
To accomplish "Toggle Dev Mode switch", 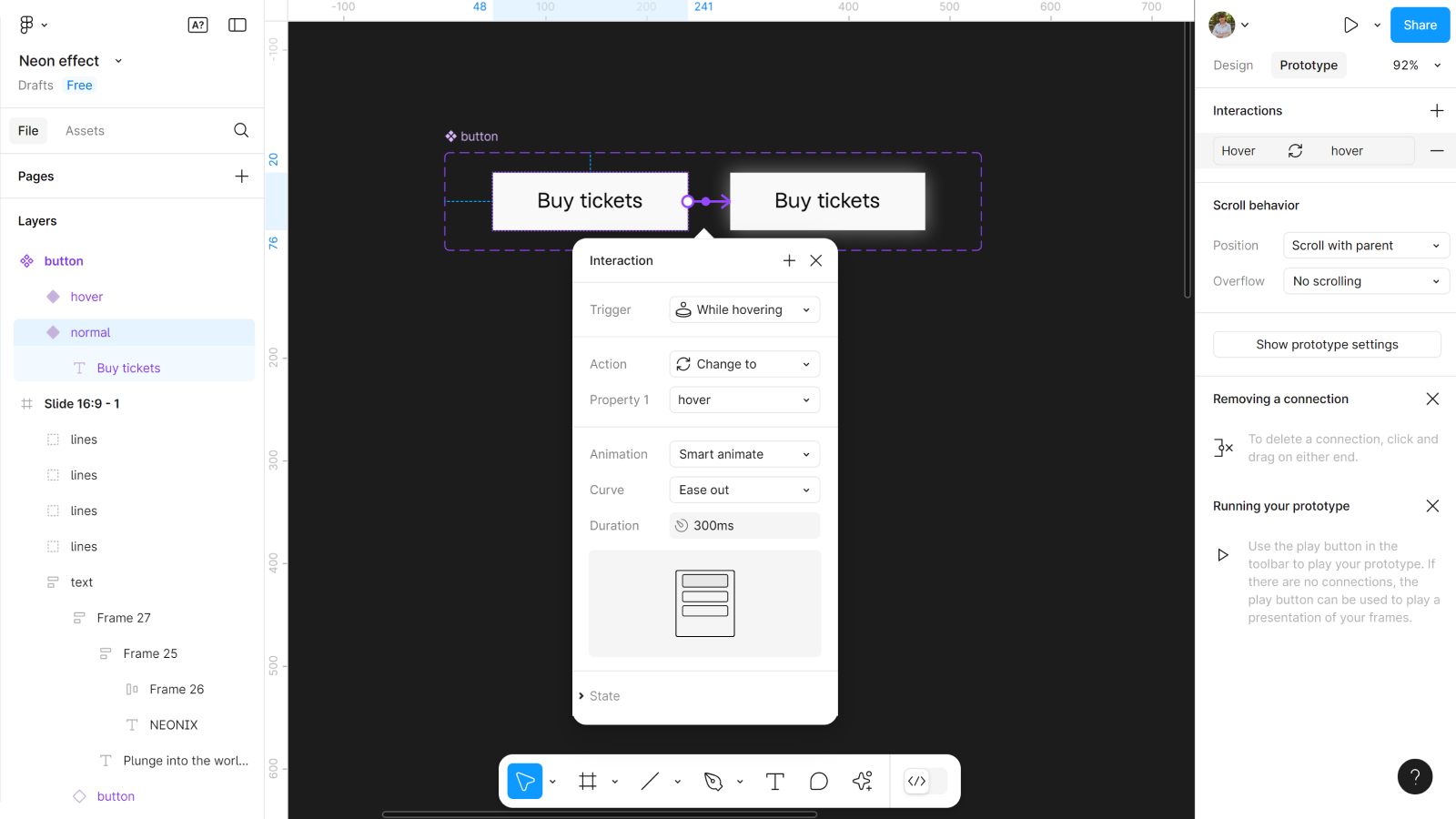I will 925,781.
